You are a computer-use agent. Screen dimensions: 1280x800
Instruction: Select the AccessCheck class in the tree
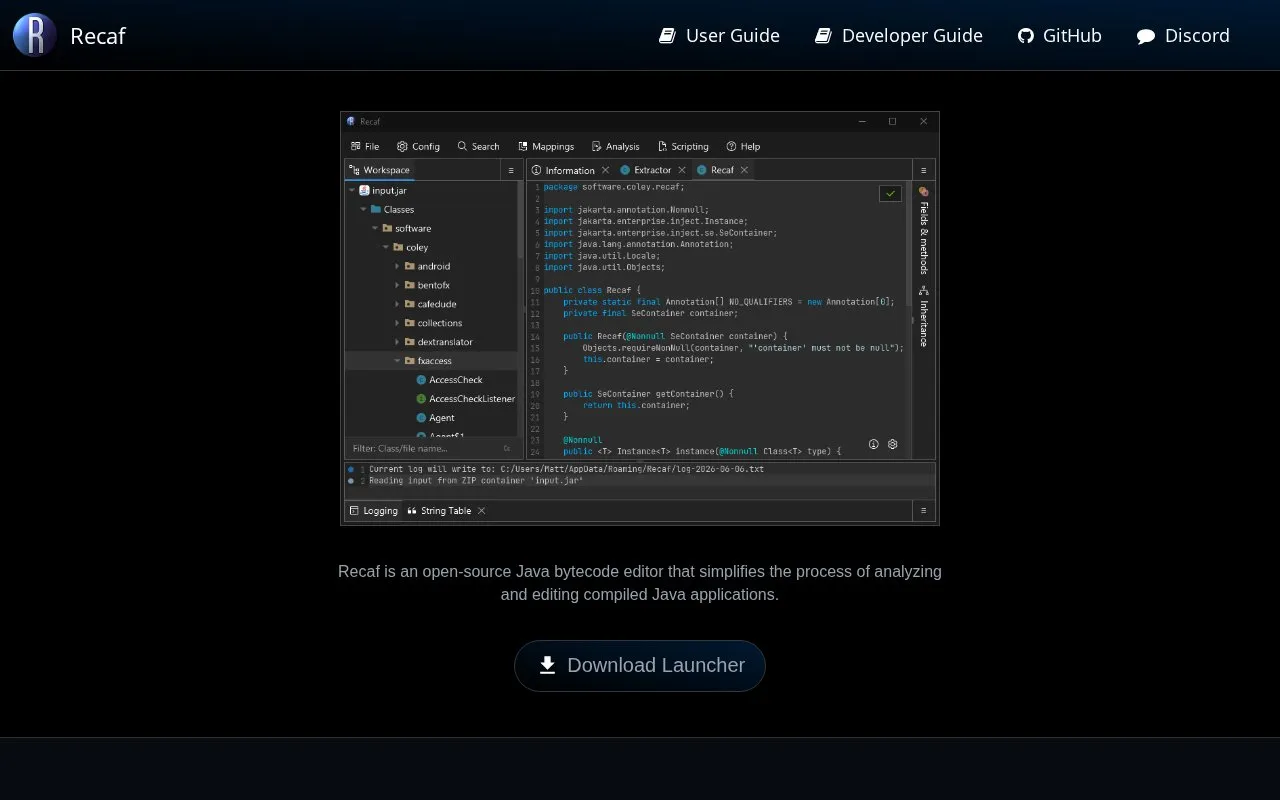449,380
